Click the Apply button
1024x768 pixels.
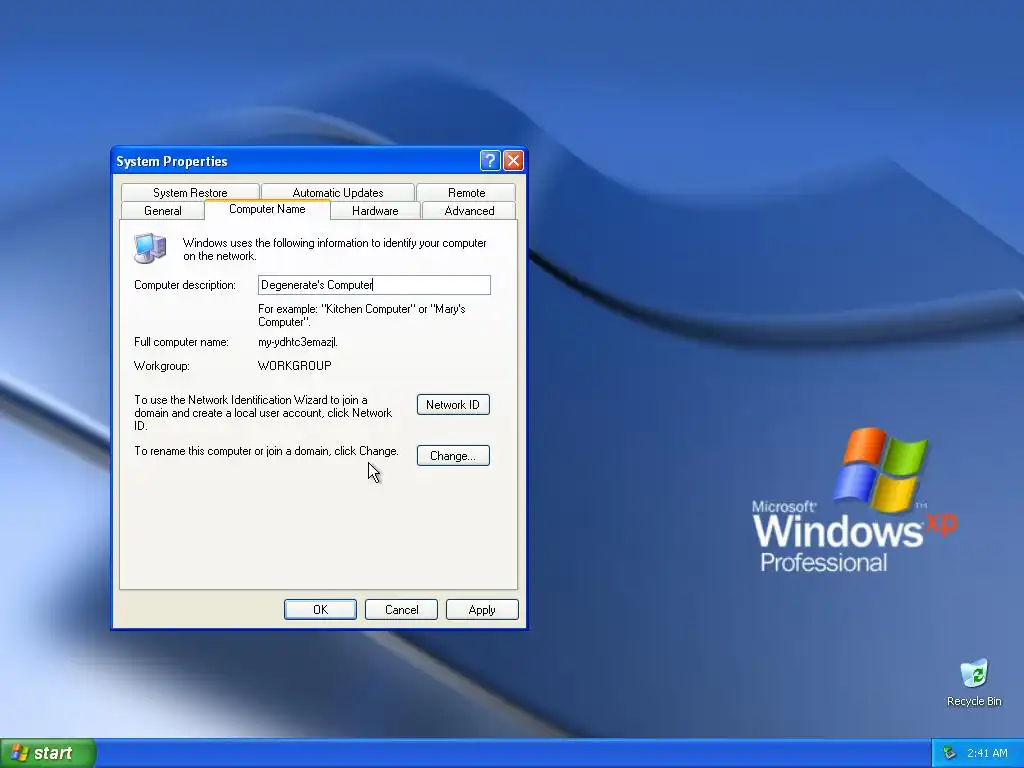(x=482, y=609)
